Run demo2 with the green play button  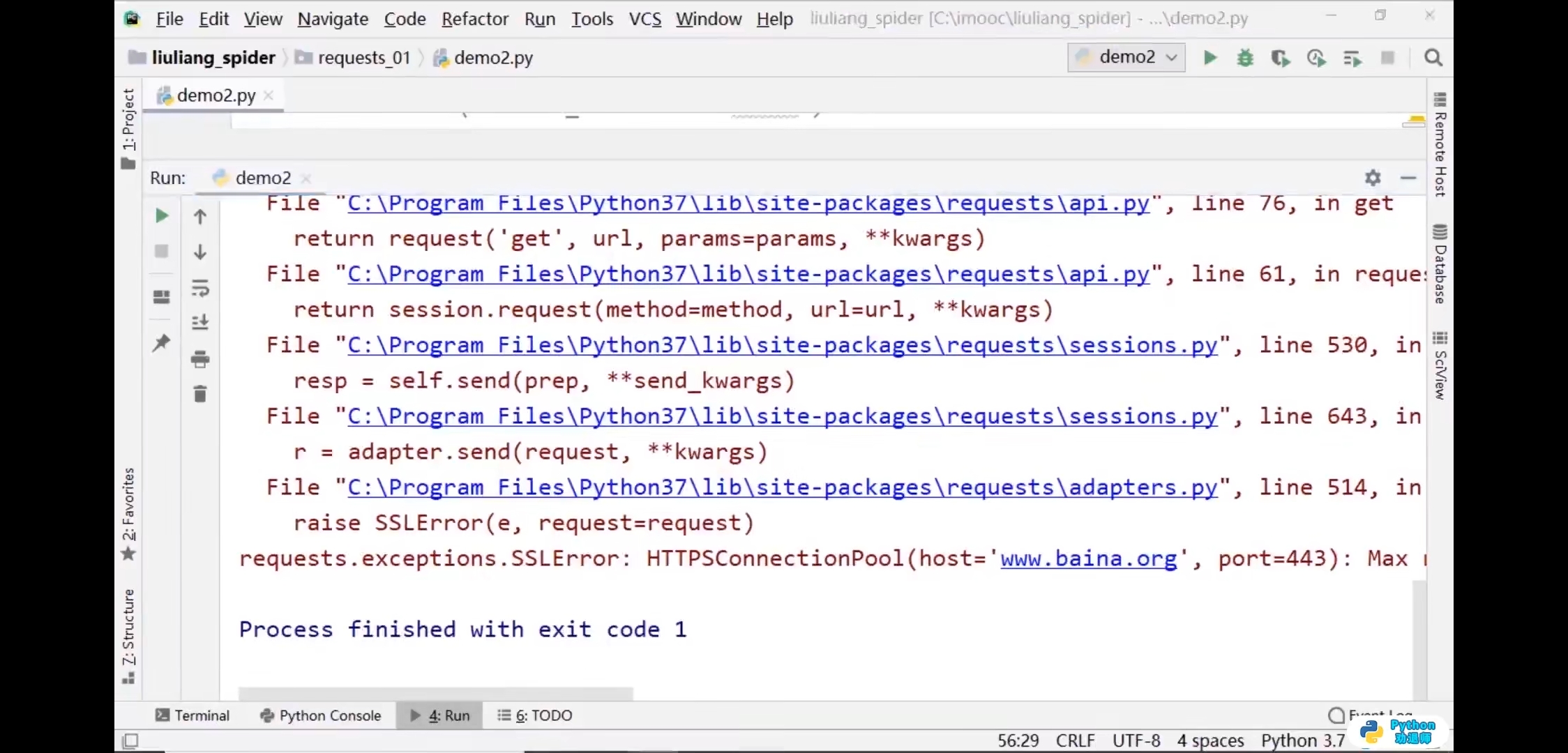click(x=1210, y=58)
